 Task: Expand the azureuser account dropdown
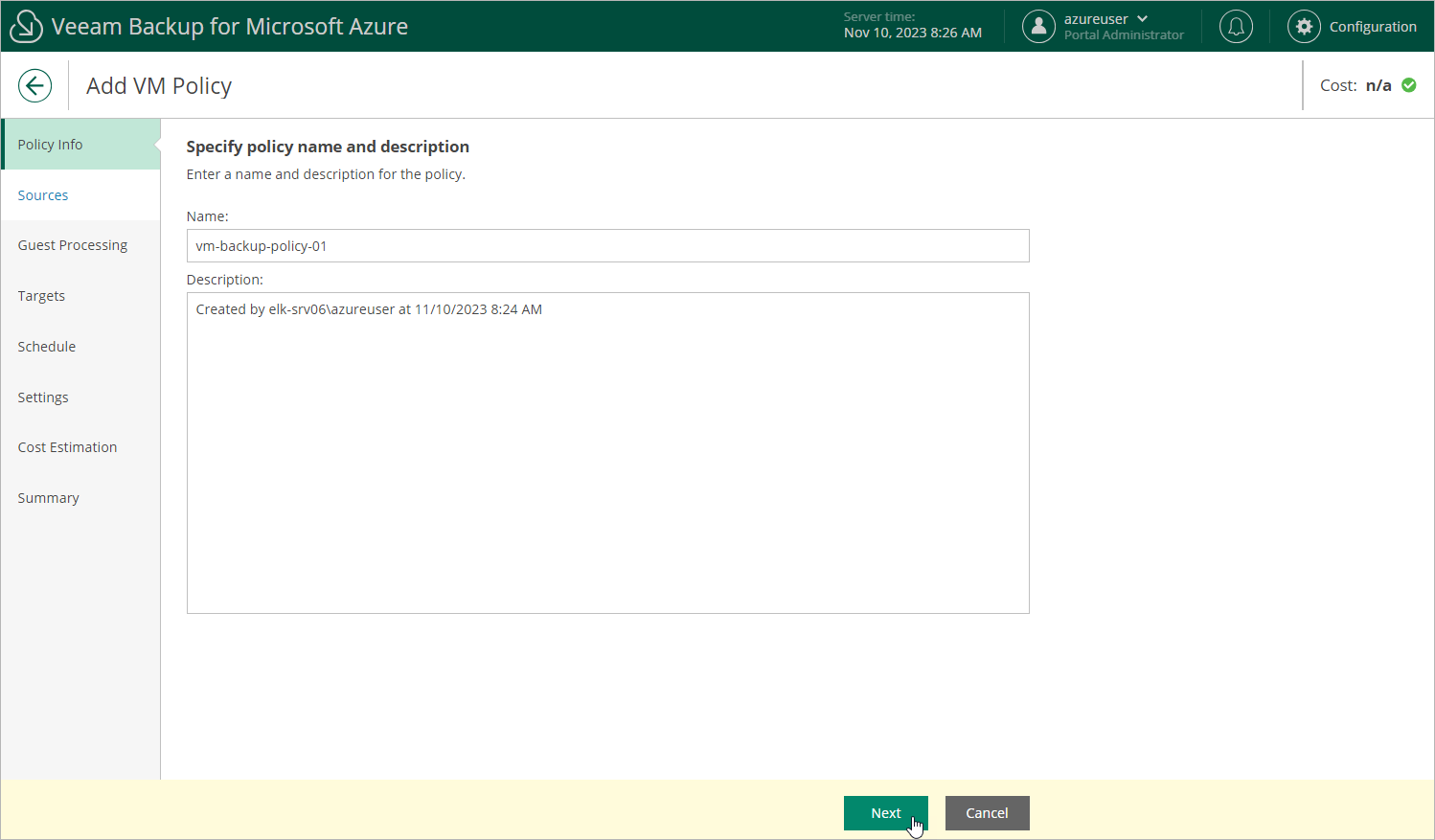tap(1143, 19)
